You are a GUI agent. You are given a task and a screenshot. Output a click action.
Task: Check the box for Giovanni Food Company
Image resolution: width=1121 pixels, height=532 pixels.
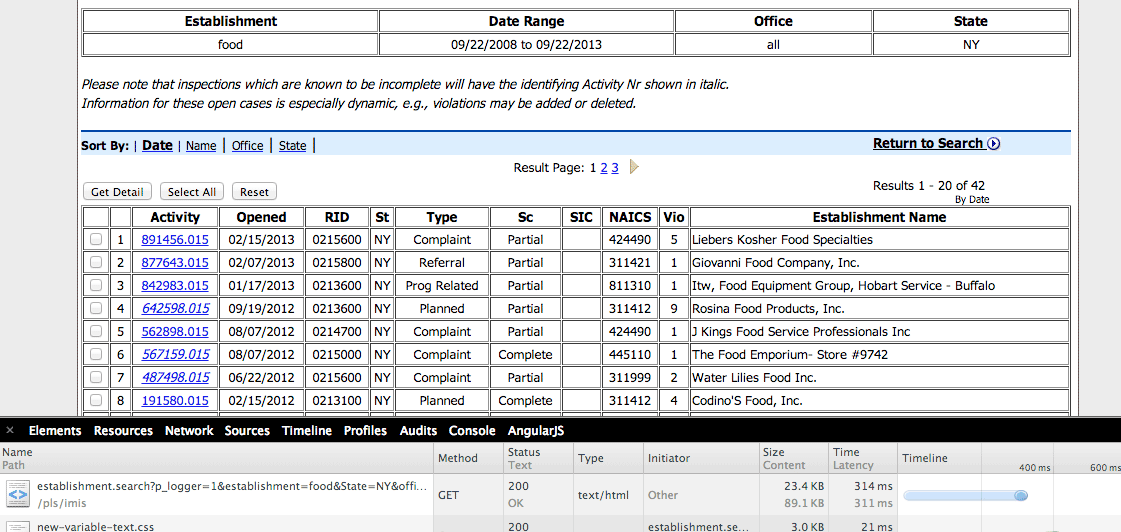pyautogui.click(x=96, y=262)
